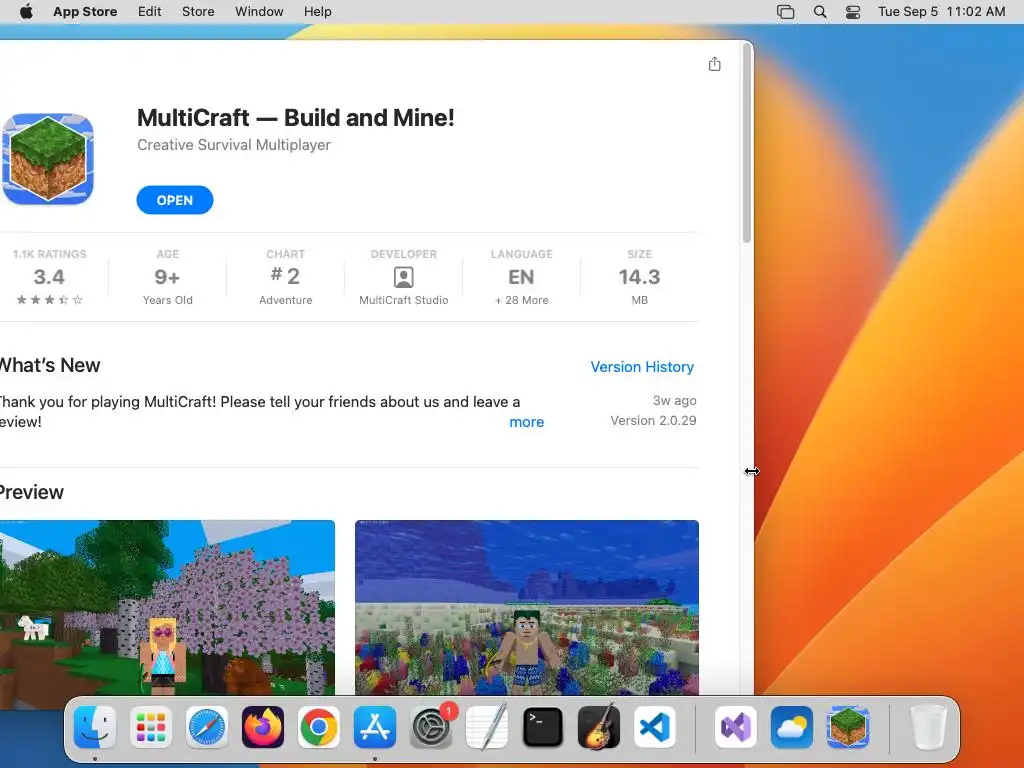This screenshot has width=1024, height=768.
Task: Click the #2 Adventure chart ranking
Action: pos(285,278)
